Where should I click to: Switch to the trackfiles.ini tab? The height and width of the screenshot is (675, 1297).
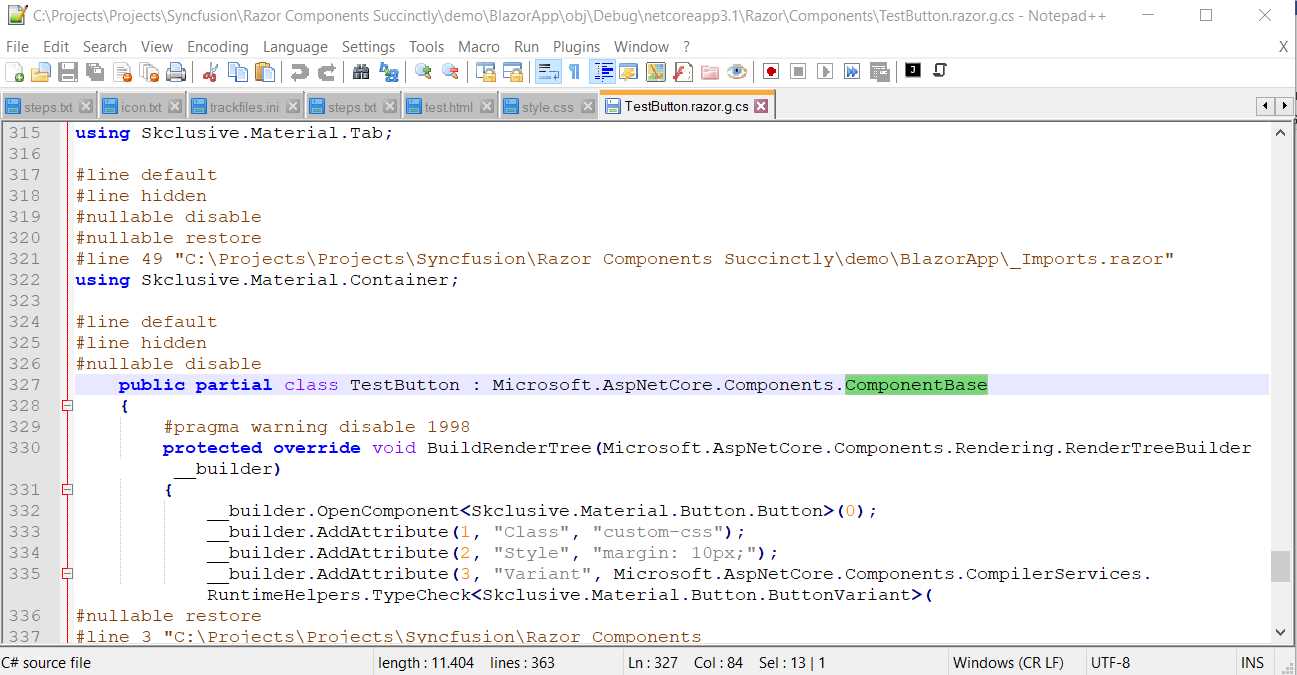tap(244, 107)
